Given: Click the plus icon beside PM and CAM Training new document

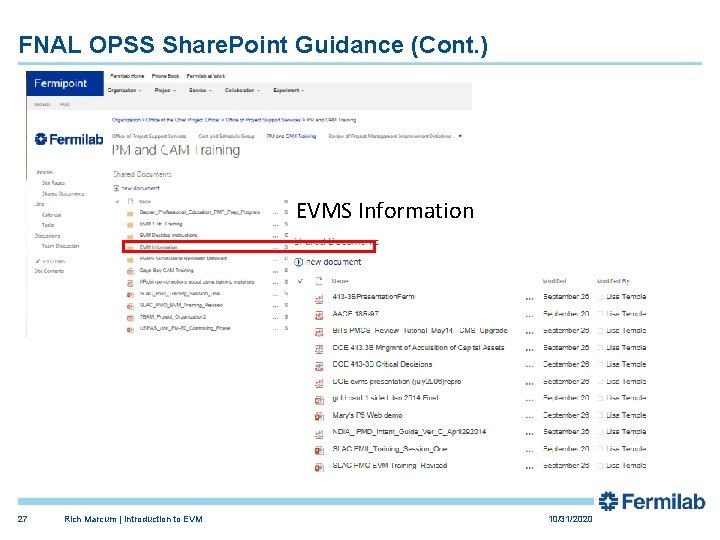Looking at the screenshot, I should (x=116, y=188).
